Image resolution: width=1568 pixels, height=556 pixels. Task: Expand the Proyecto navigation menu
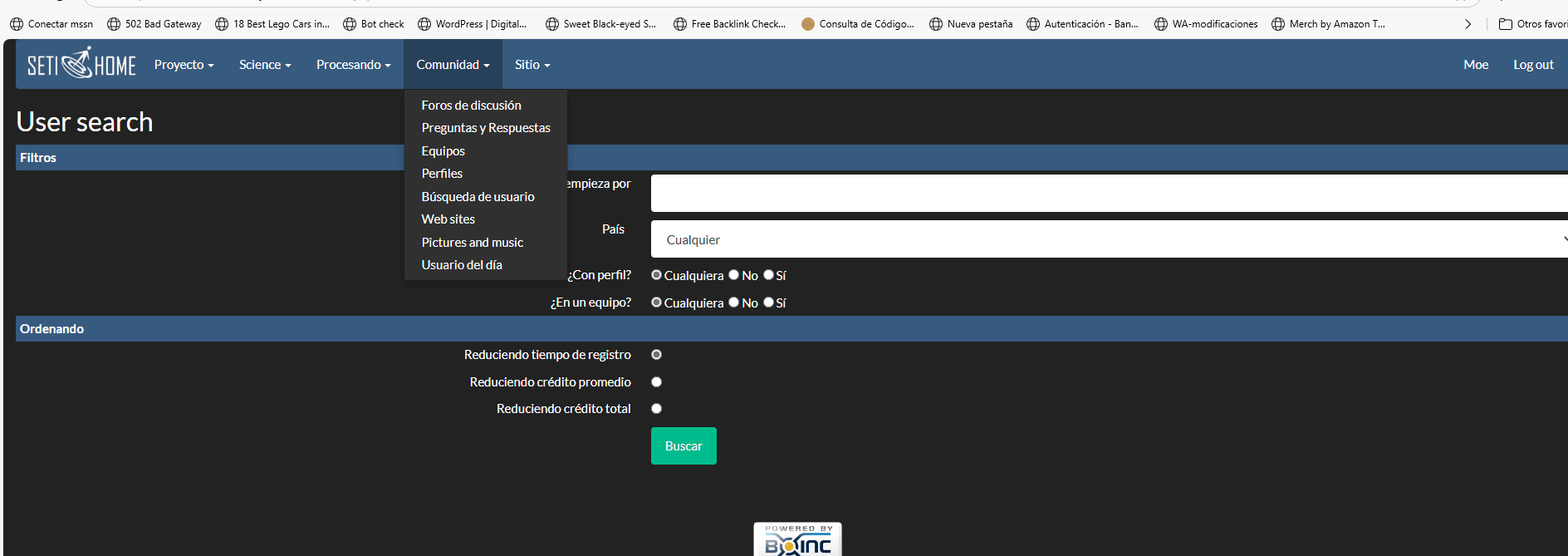click(184, 65)
